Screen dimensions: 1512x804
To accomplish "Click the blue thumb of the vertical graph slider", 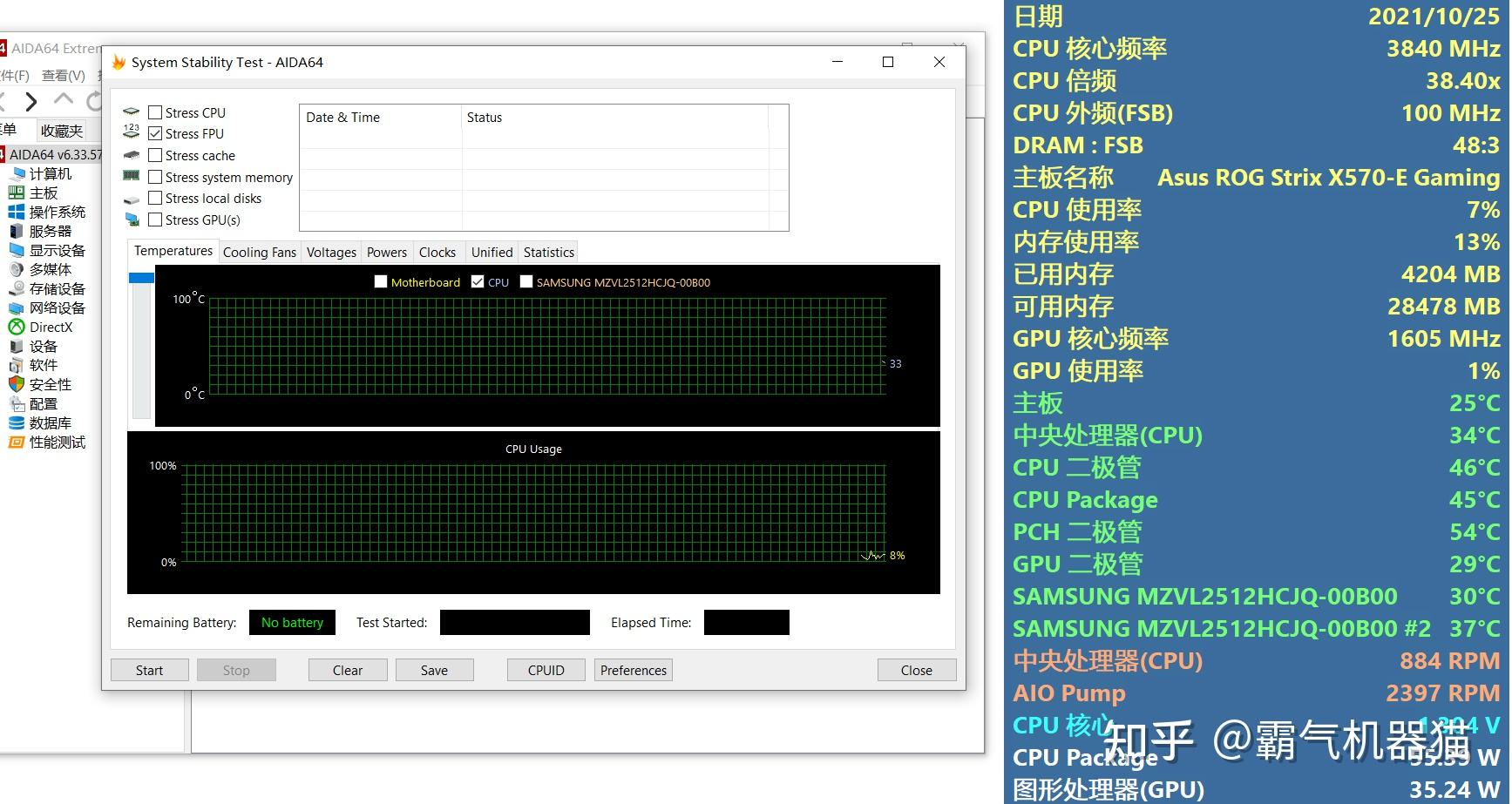I will tap(141, 278).
